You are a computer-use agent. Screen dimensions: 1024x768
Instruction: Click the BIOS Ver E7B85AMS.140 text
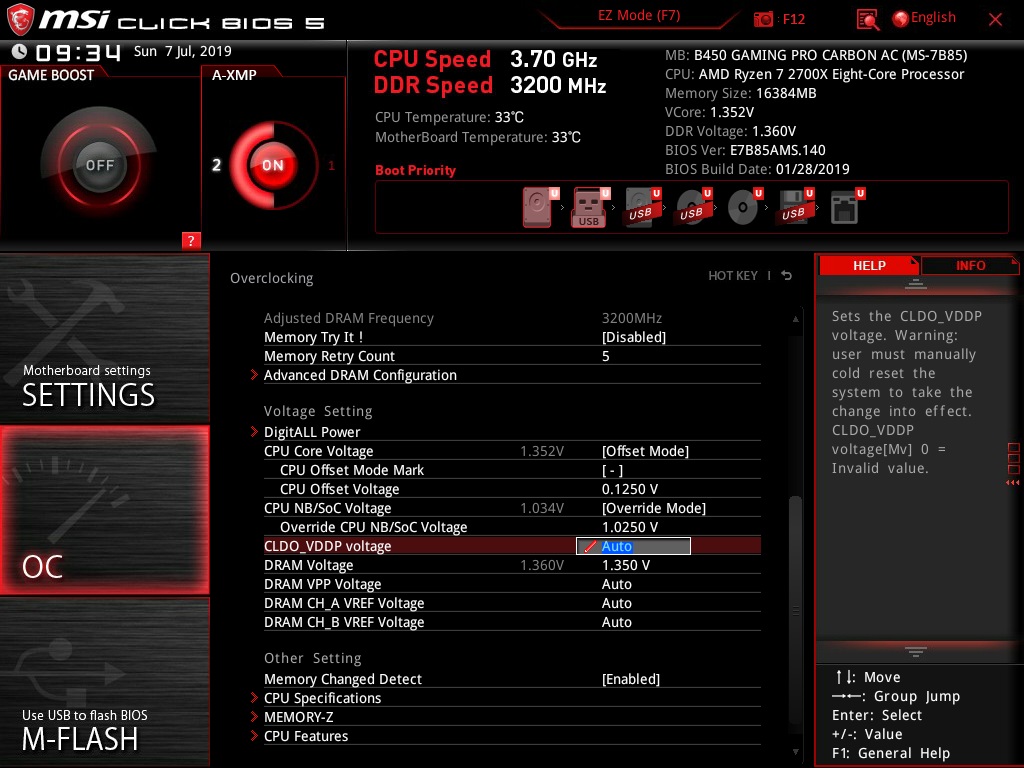[745, 150]
